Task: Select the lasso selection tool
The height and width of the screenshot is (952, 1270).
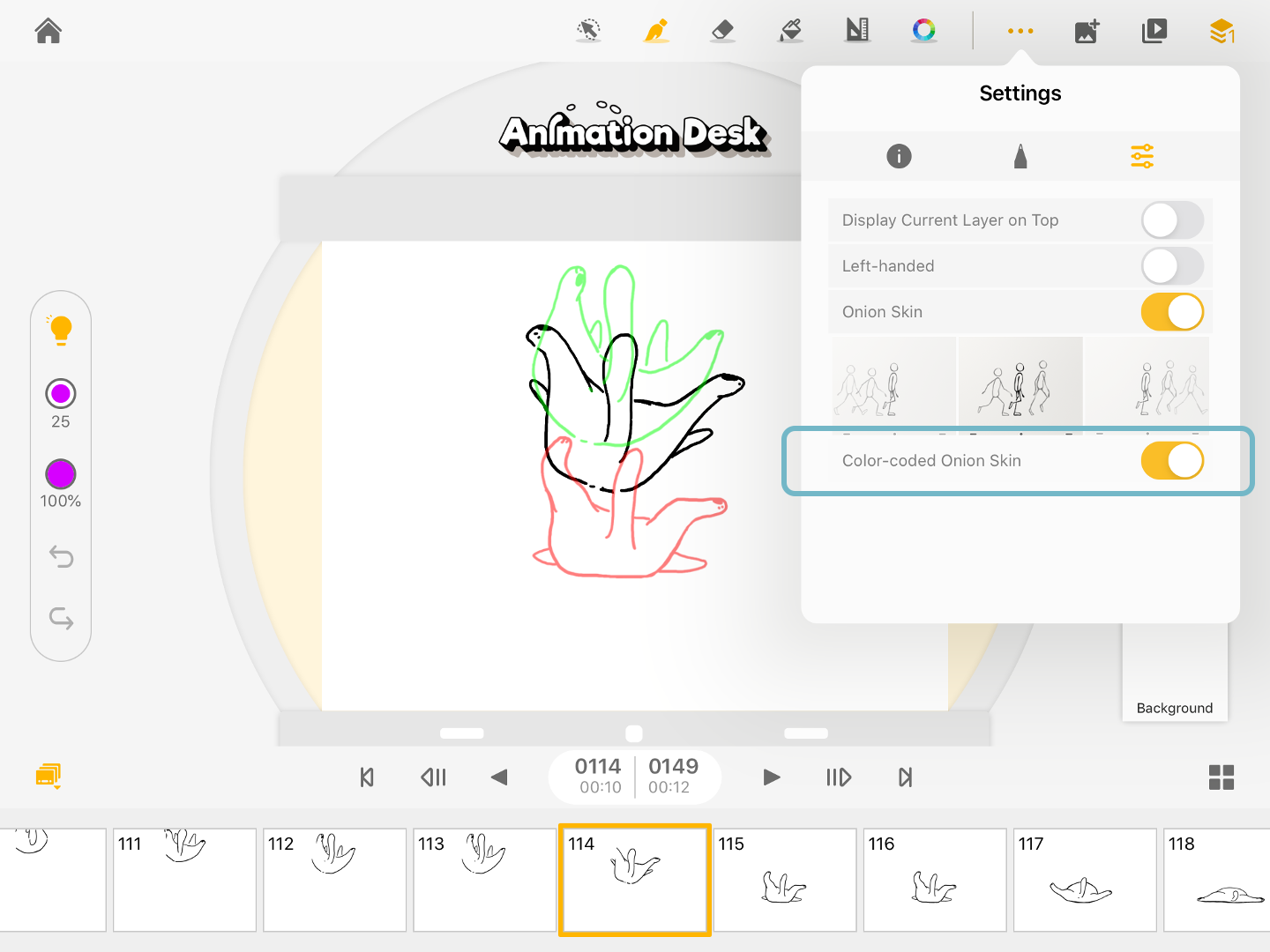Action: pos(589,31)
